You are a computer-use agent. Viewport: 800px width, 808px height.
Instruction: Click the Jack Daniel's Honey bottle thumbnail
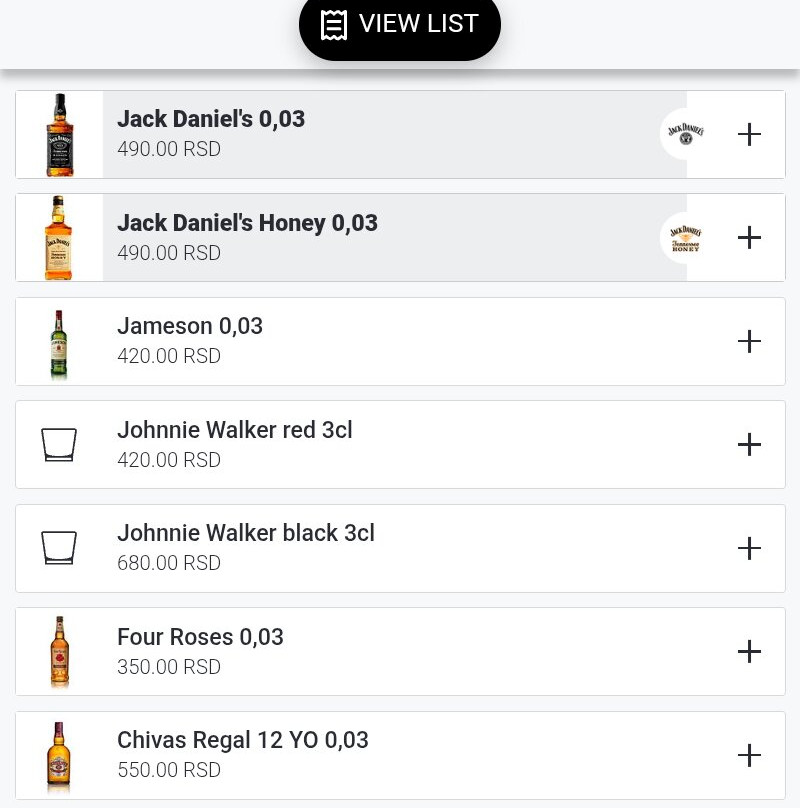[59, 238]
